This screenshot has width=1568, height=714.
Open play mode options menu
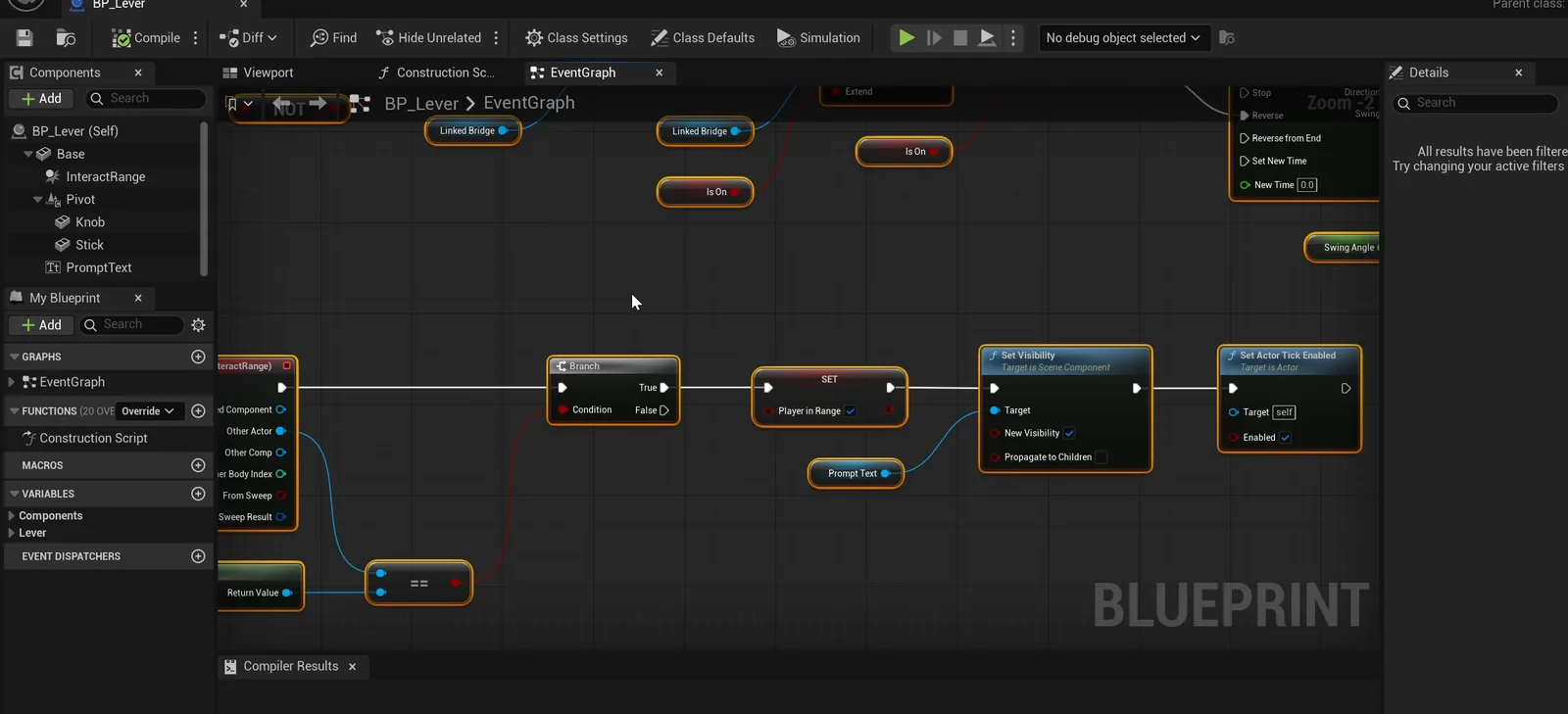click(1013, 38)
